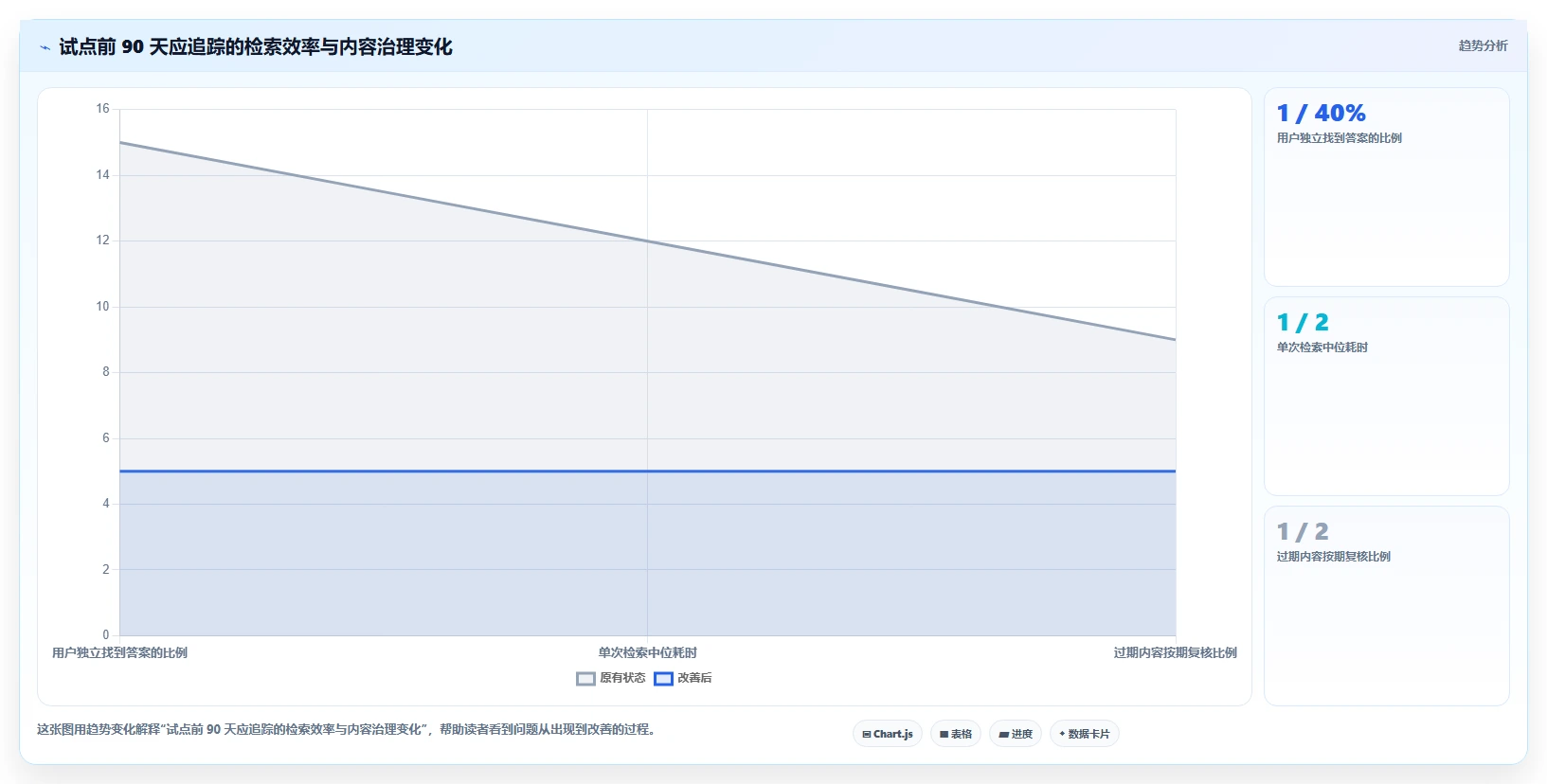The height and width of the screenshot is (784, 1547).
Task: Hide the 原有状态 dataset via its label
Action: (622, 678)
